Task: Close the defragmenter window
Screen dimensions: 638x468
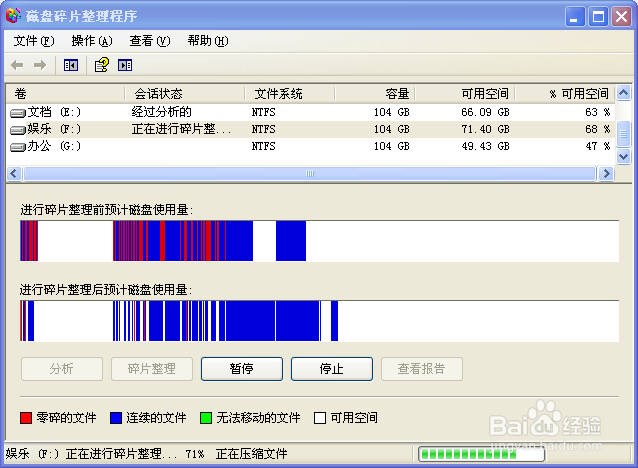Action: click(x=621, y=17)
